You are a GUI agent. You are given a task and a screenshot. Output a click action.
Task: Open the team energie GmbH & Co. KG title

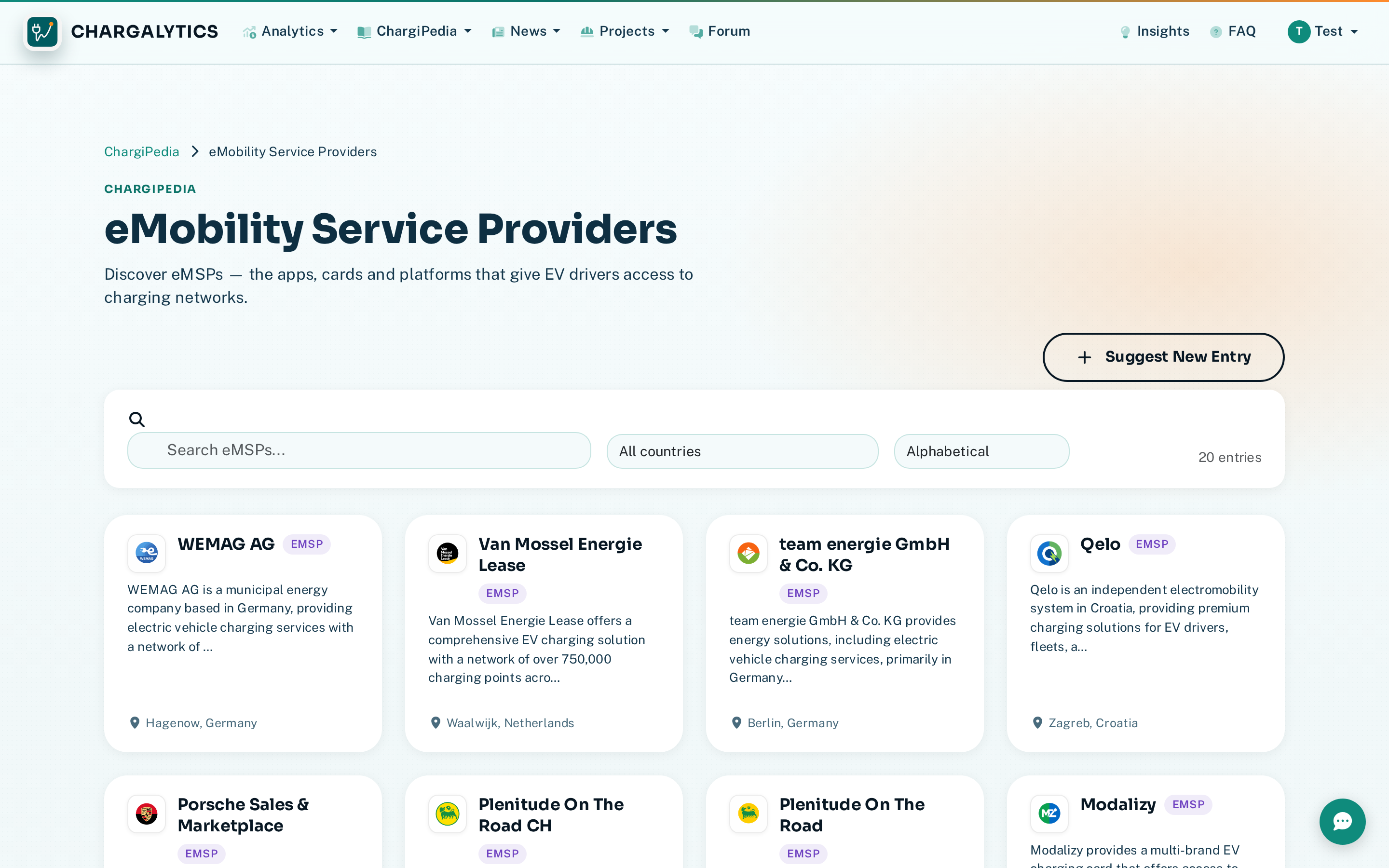[864, 554]
